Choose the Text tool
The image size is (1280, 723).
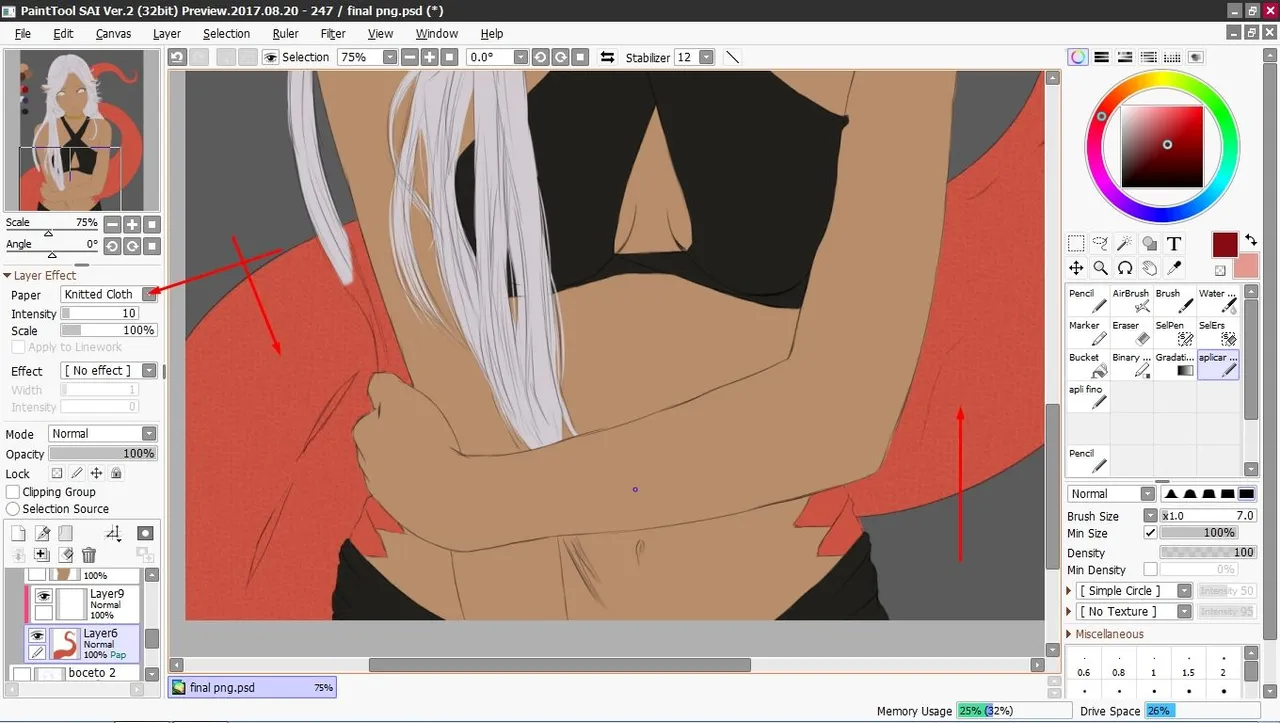tap(1174, 243)
